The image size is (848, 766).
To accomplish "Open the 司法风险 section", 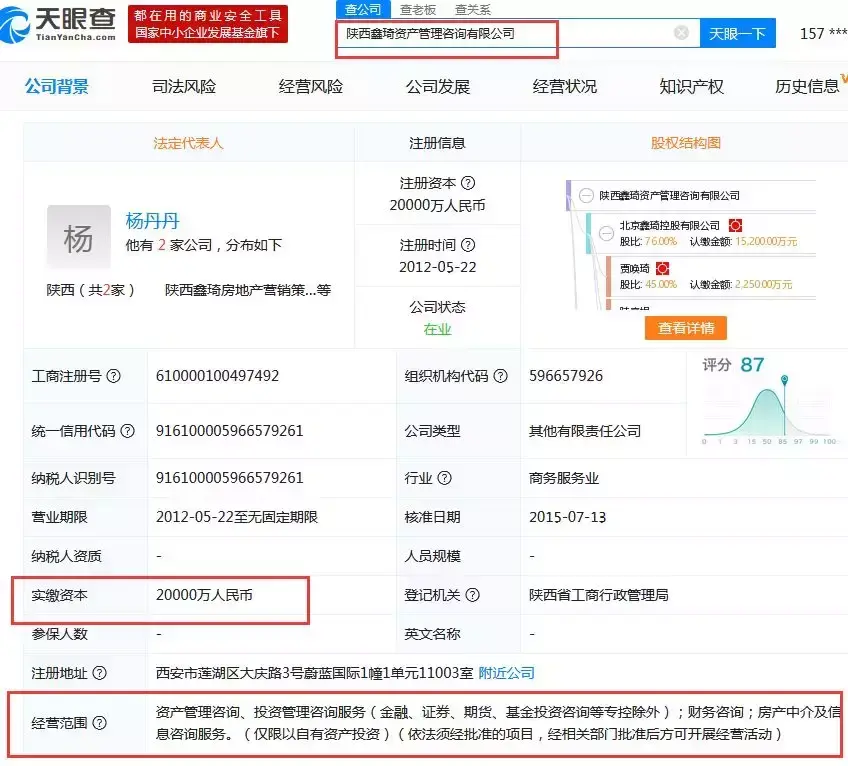I will pyautogui.click(x=184, y=87).
